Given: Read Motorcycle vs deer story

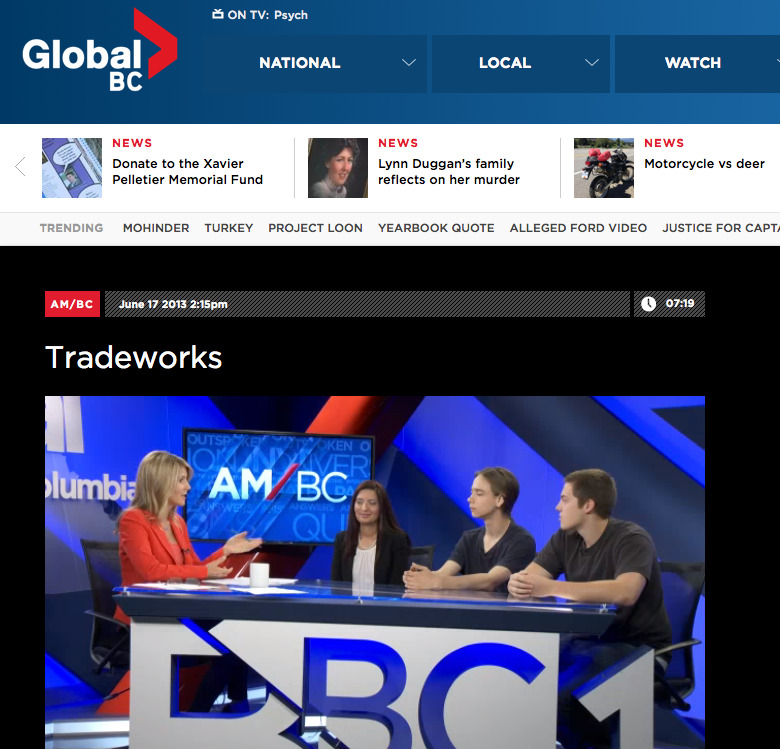Looking at the screenshot, I should click(704, 164).
